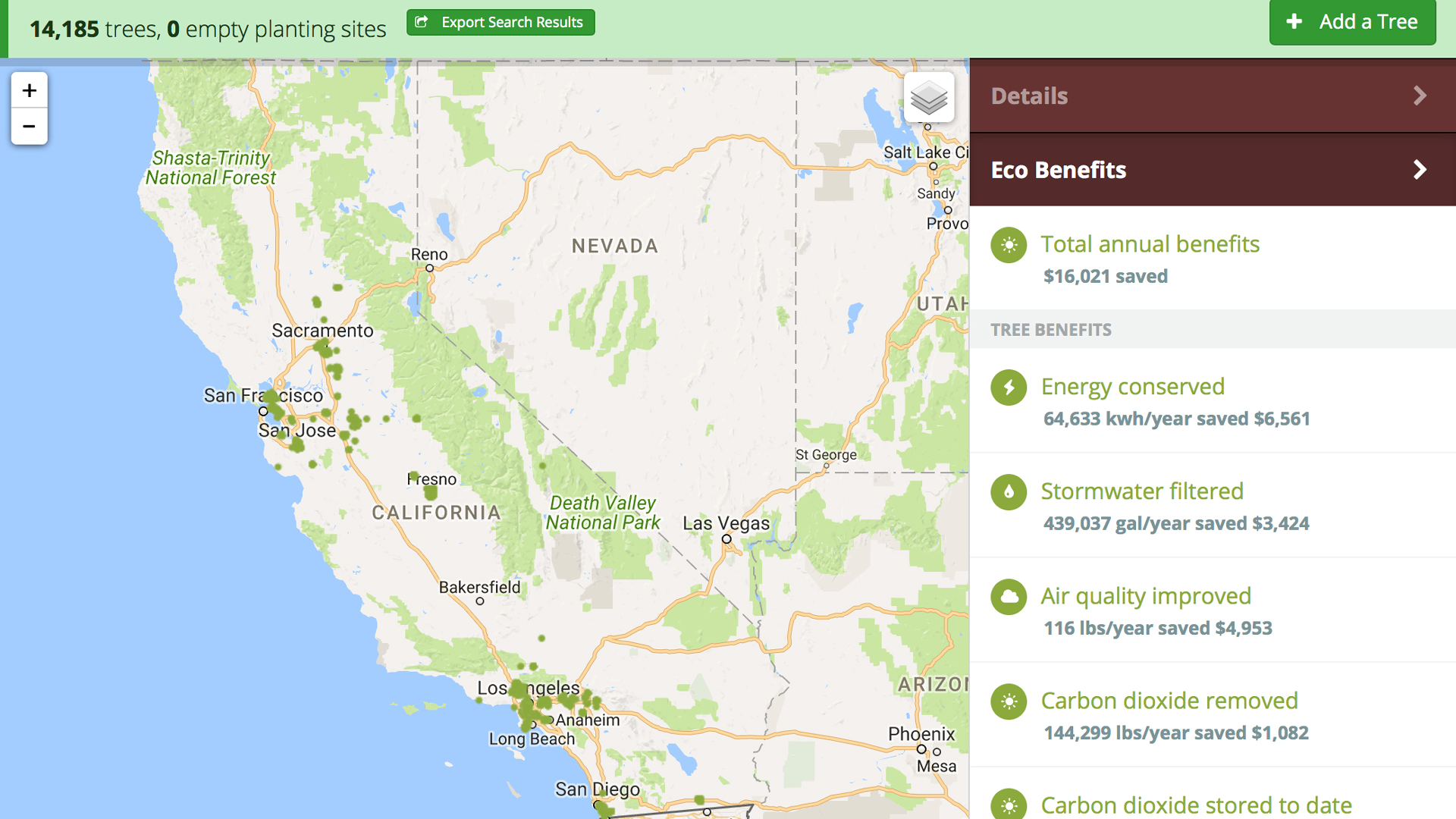
Task: Click the export icon in Export Search Results
Action: coord(422,22)
